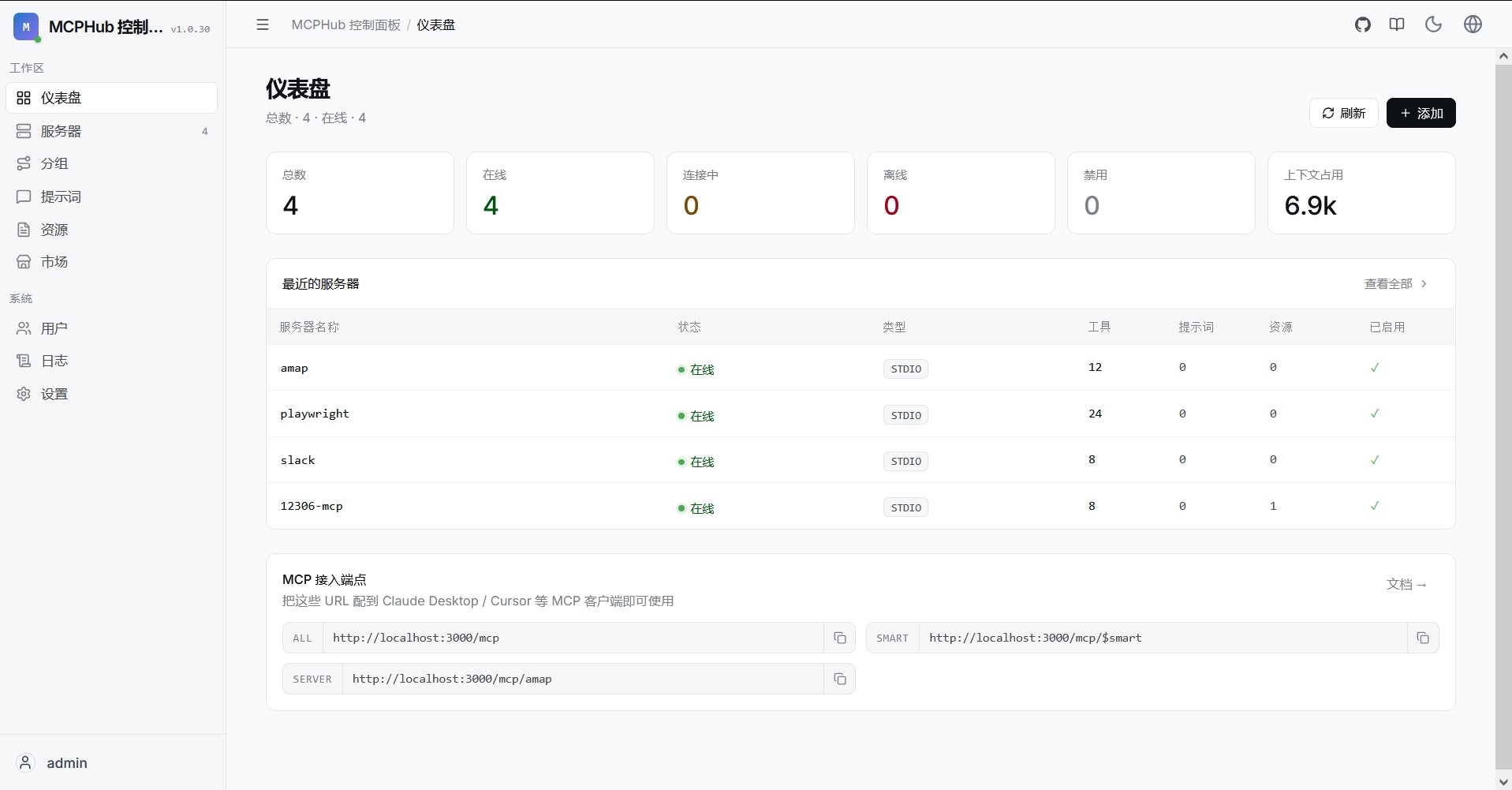Open the GitHub repository icon
The width and height of the screenshot is (1512, 790).
[1363, 24]
